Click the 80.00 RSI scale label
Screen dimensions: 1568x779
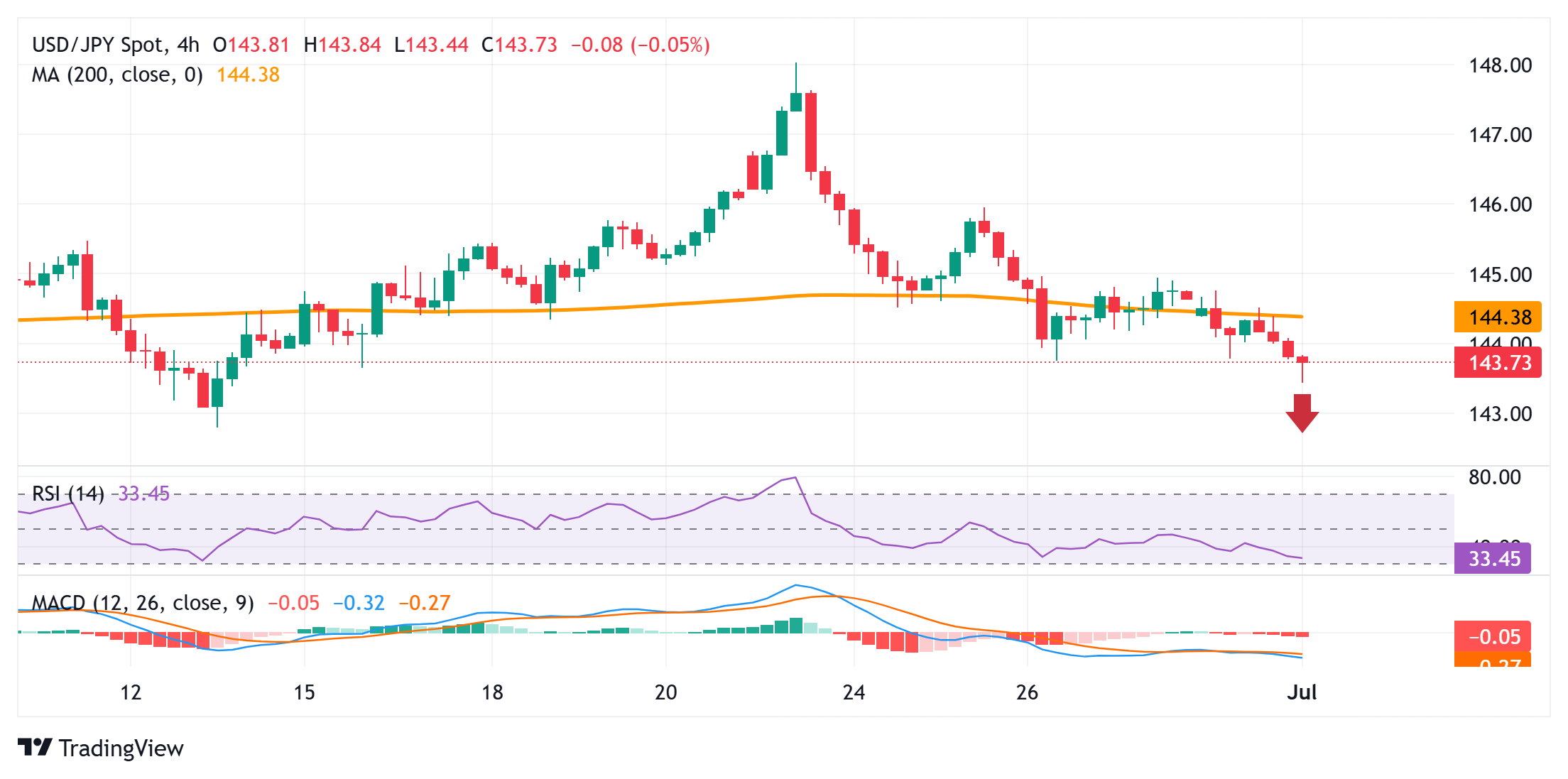click(1494, 477)
